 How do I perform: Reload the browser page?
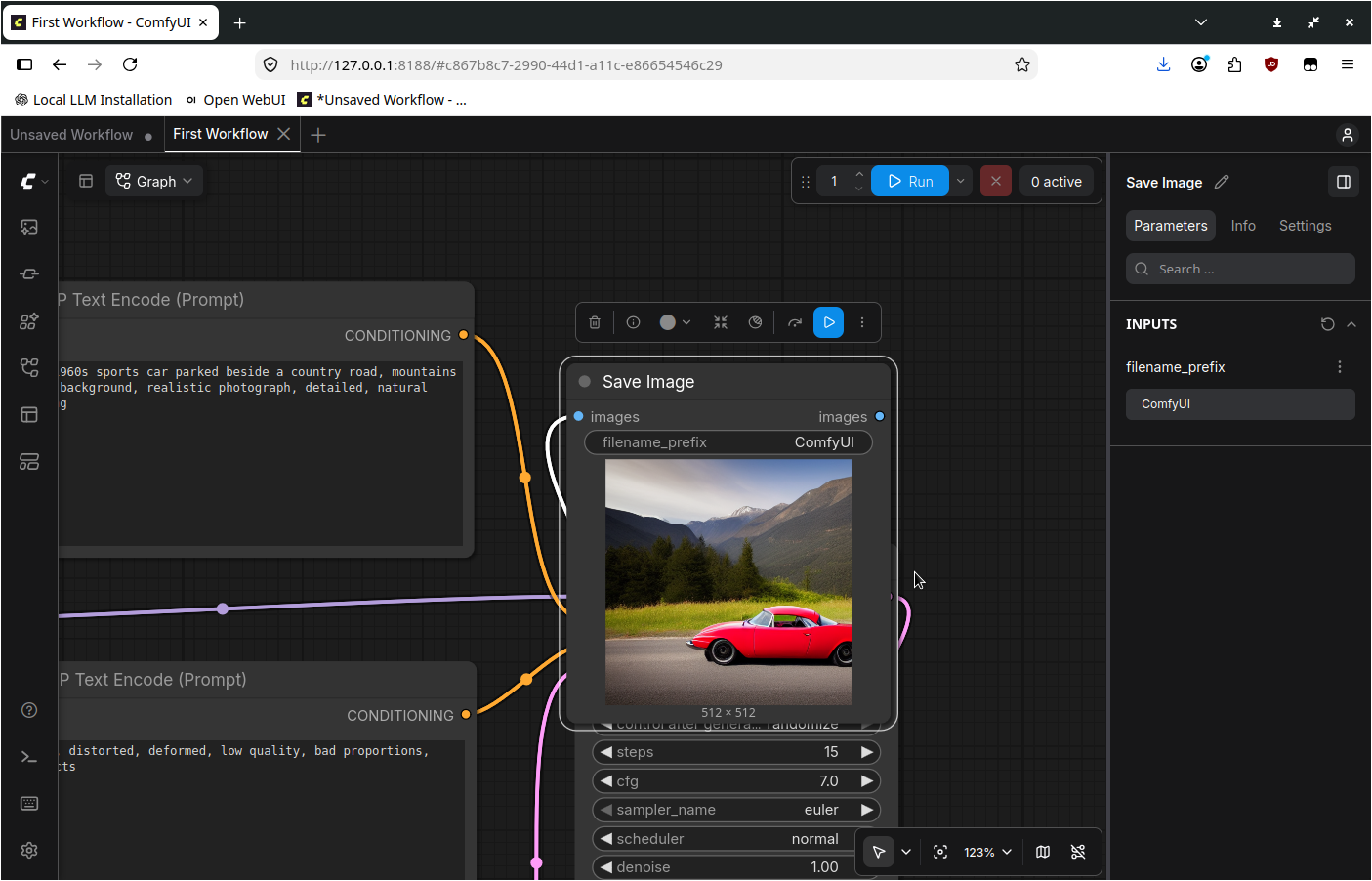pyautogui.click(x=130, y=64)
